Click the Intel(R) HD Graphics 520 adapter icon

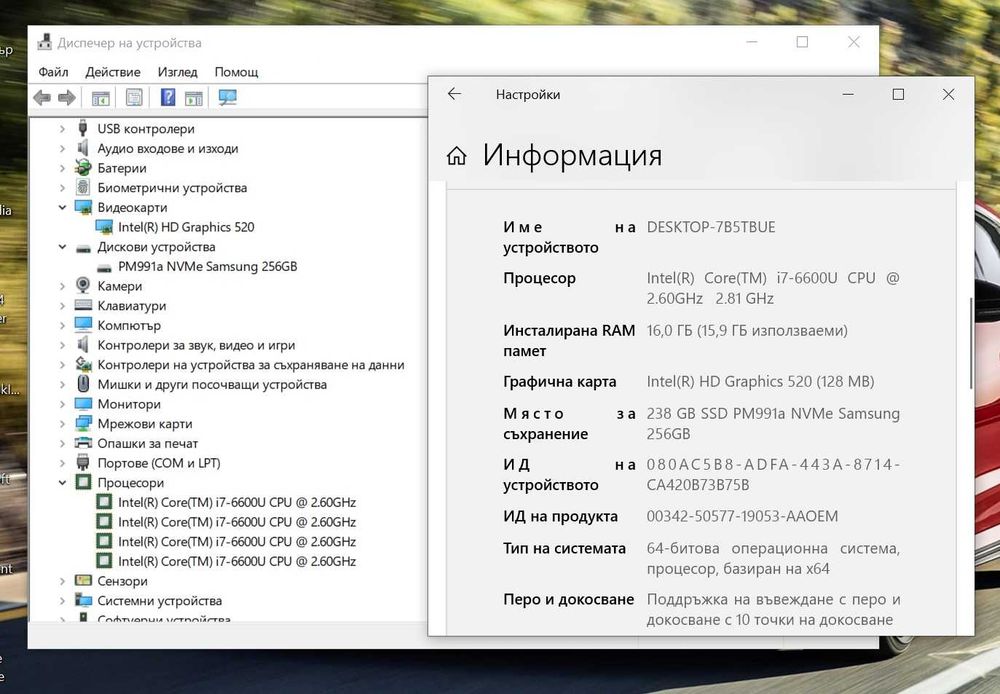click(x=103, y=226)
